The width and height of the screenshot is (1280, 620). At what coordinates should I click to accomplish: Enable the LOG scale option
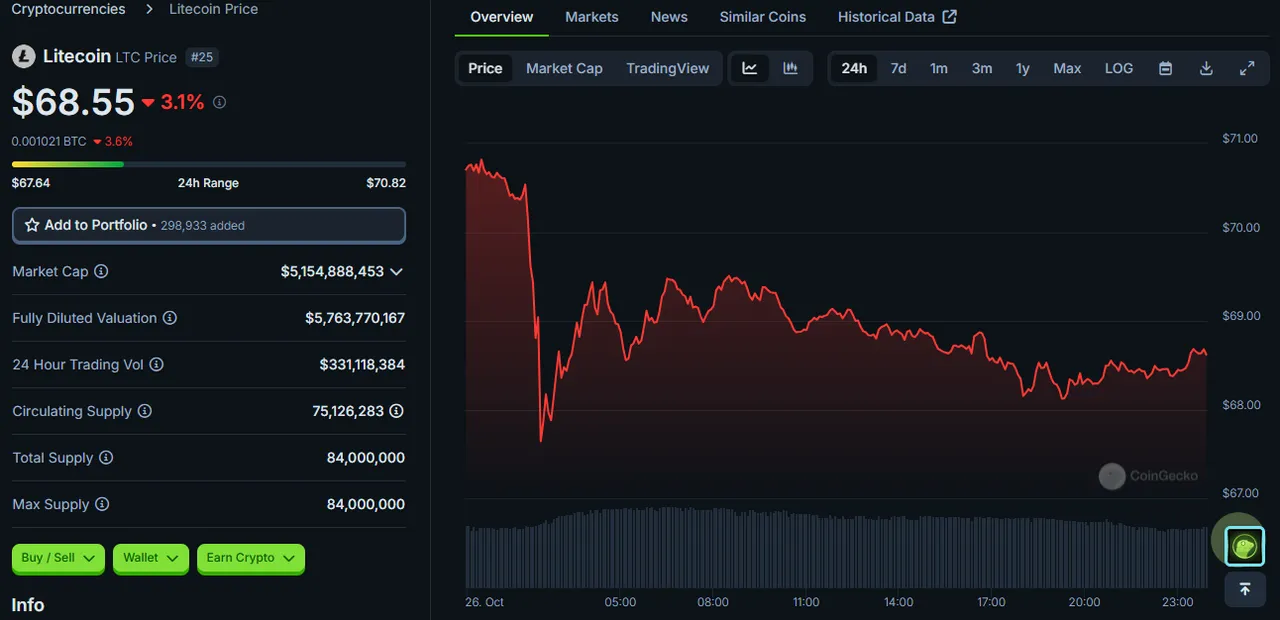[x=1119, y=68]
